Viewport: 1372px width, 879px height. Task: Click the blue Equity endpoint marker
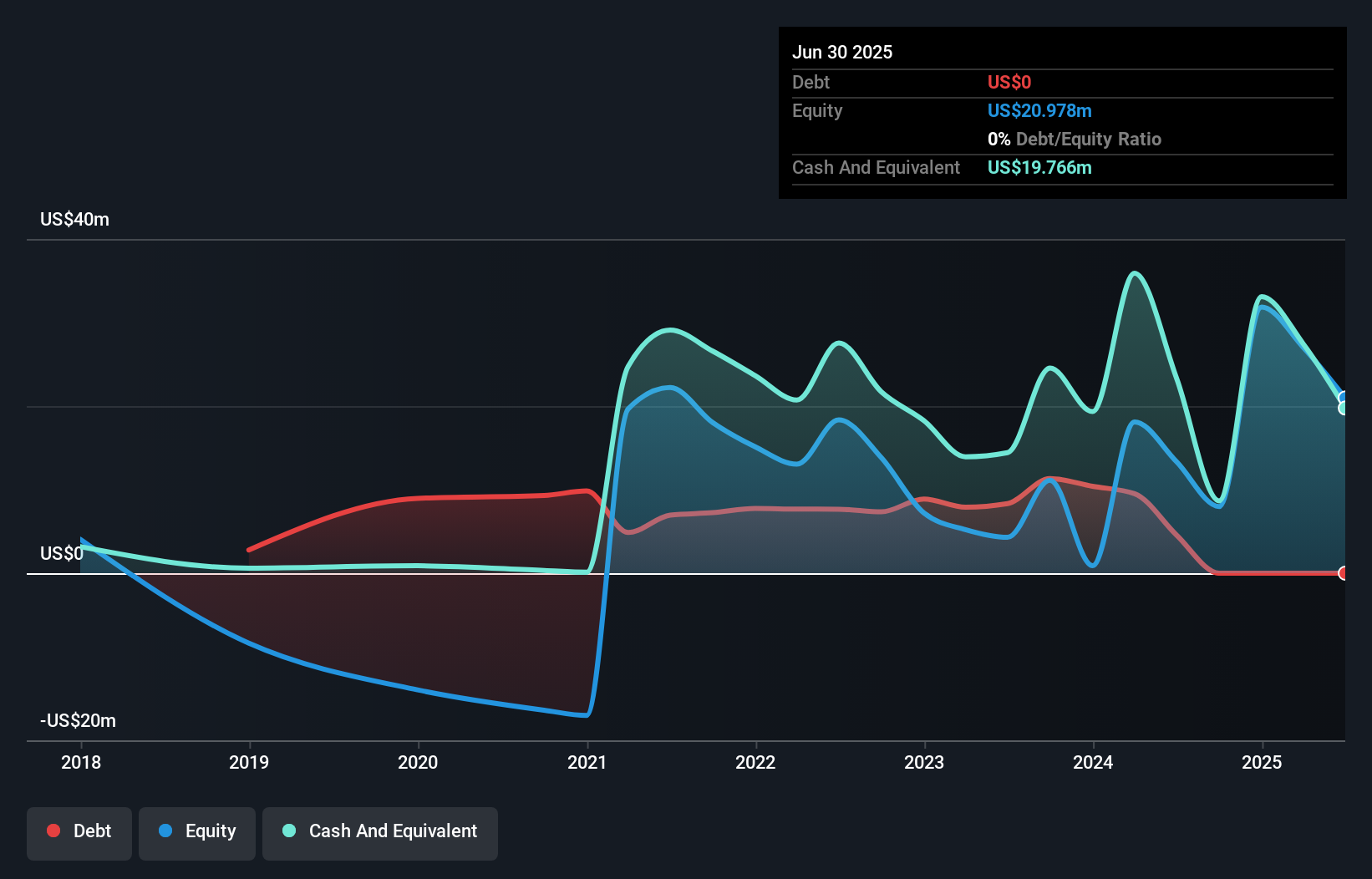coord(1344,398)
